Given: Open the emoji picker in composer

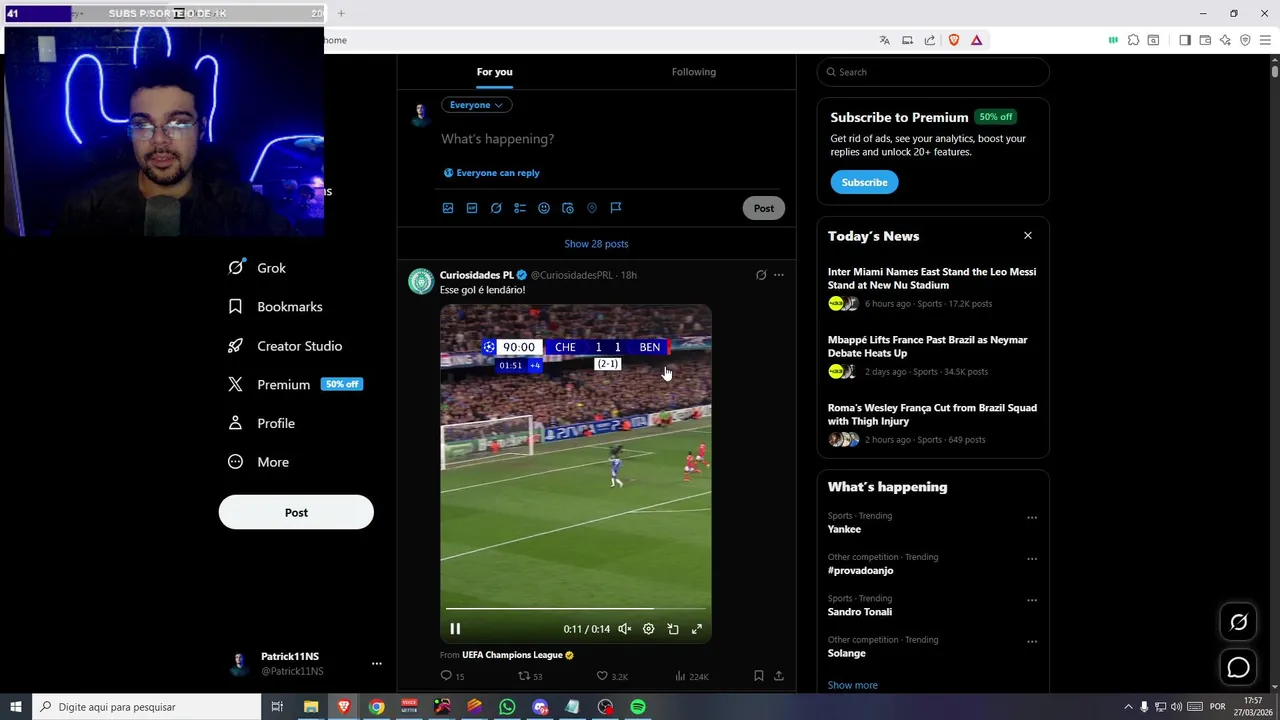Looking at the screenshot, I should pos(544,208).
